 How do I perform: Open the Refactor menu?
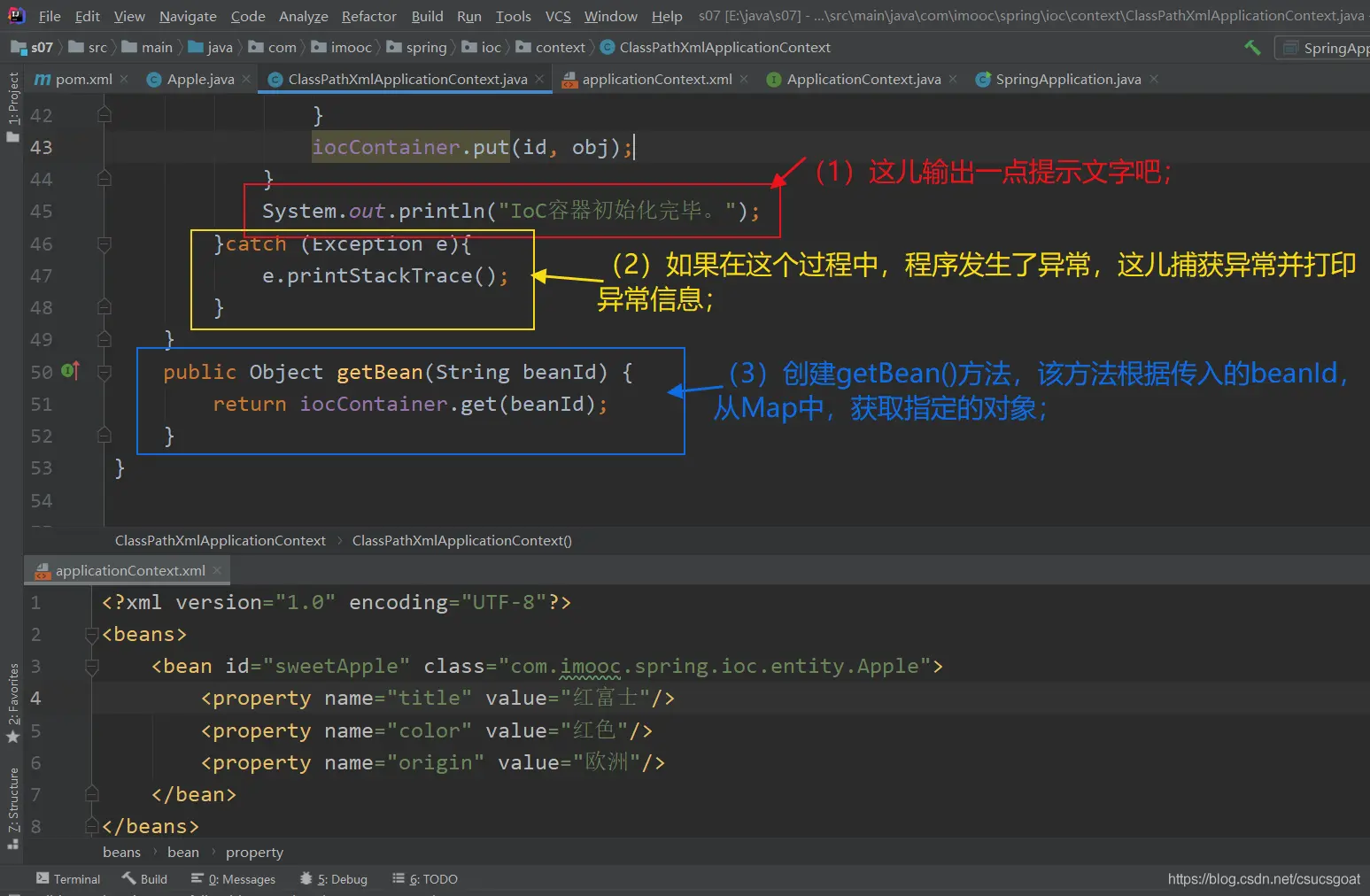(368, 16)
